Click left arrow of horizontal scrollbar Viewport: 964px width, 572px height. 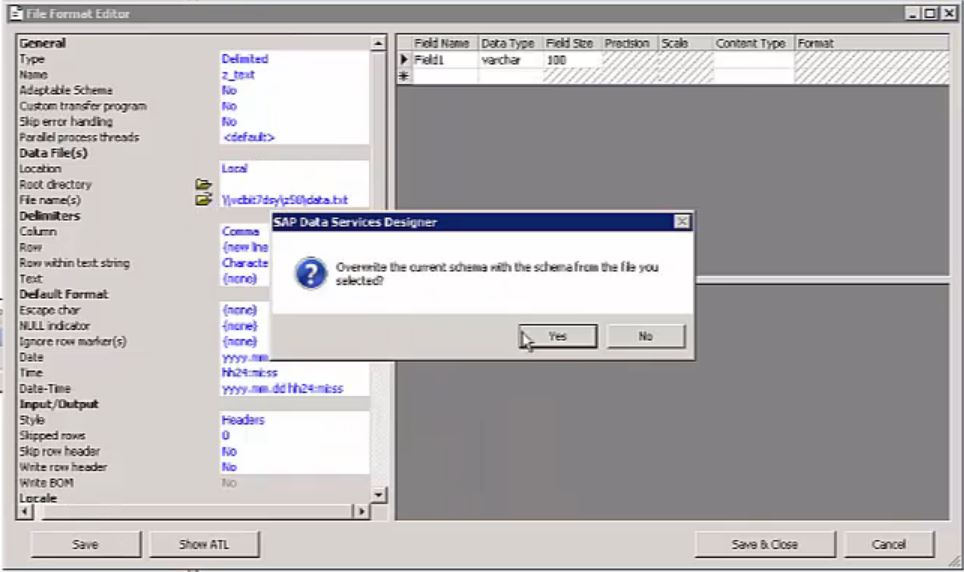(x=25, y=511)
